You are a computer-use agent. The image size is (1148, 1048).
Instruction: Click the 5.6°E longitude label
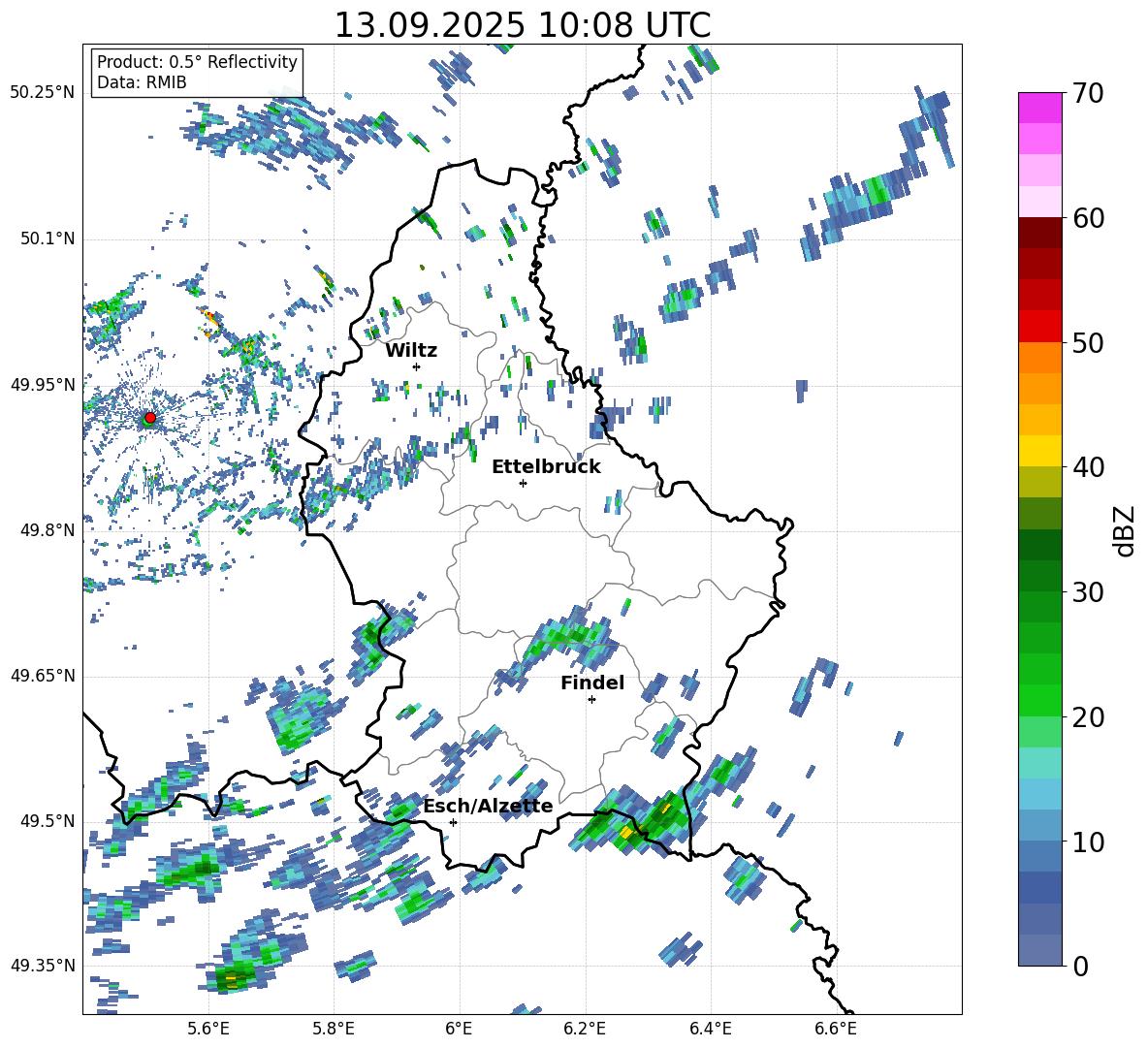tap(208, 1029)
